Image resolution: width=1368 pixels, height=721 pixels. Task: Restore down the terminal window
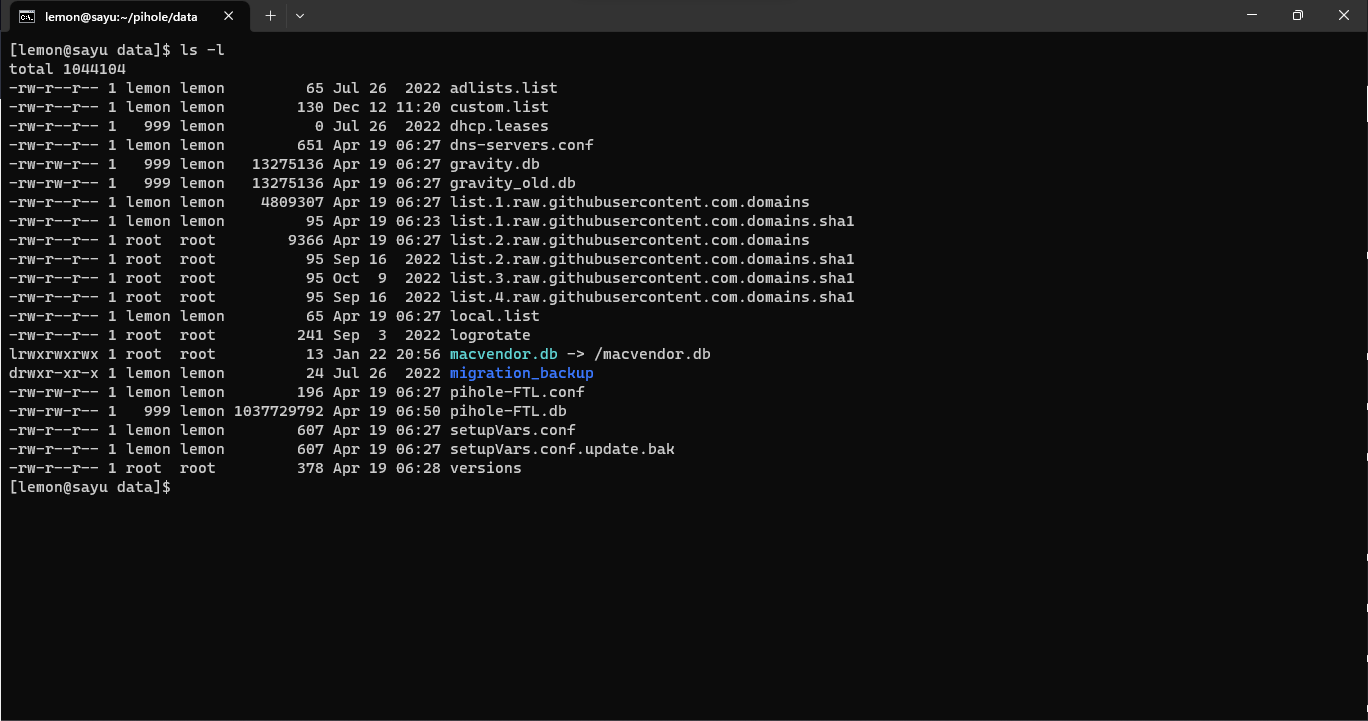point(1297,15)
